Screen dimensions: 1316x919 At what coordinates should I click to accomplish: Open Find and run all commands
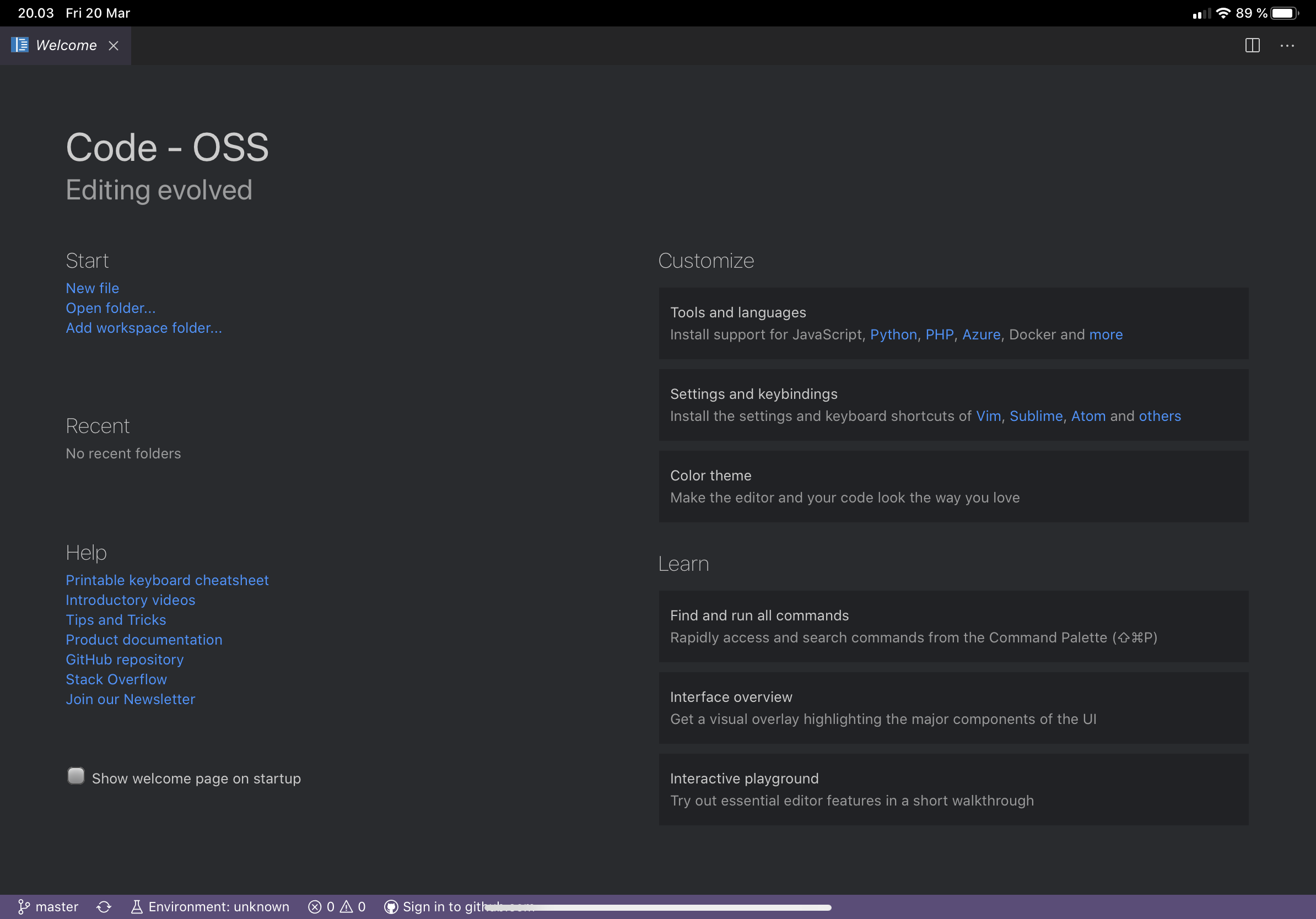pyautogui.click(x=953, y=626)
